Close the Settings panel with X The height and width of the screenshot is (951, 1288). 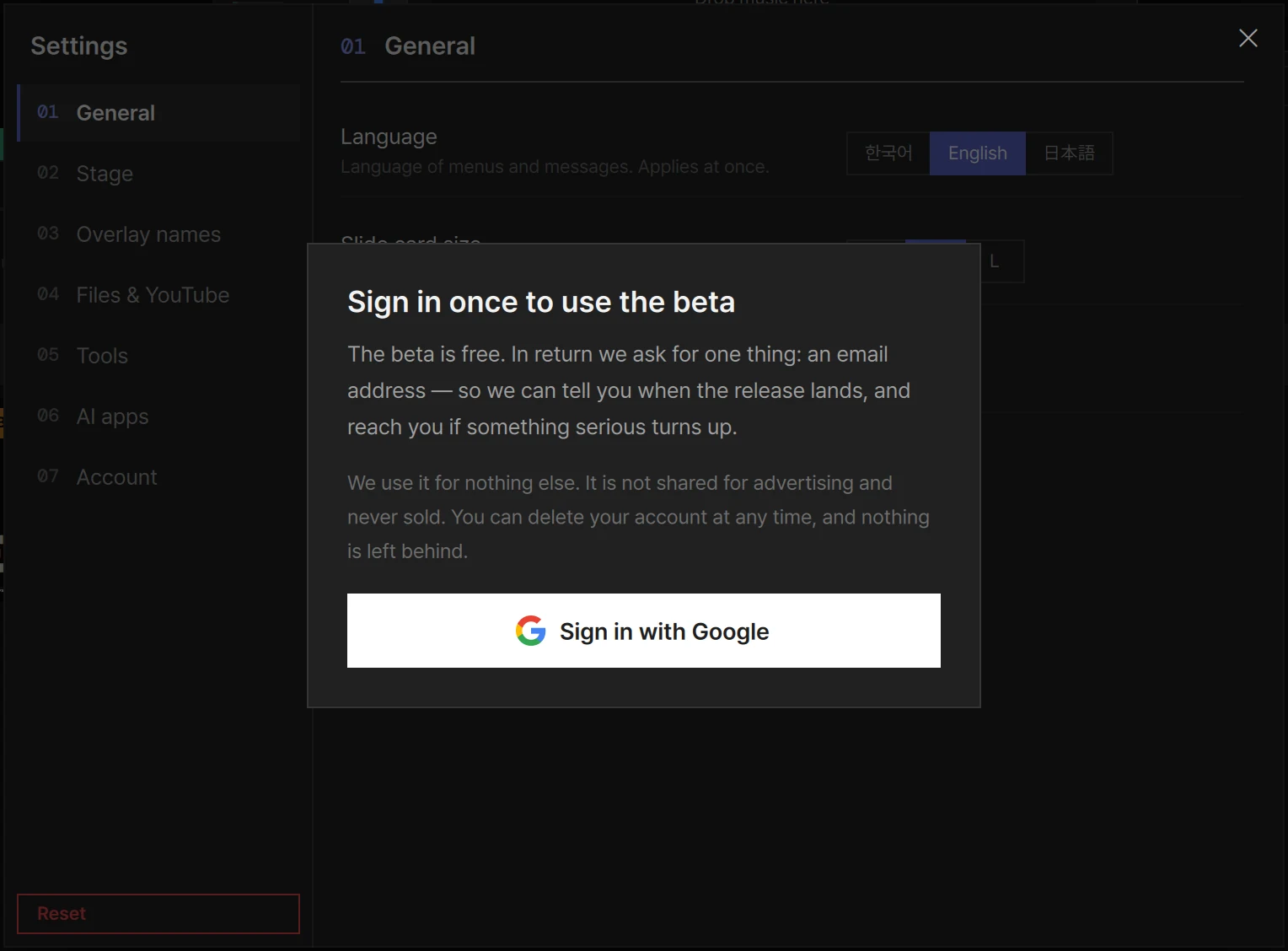[x=1248, y=38]
